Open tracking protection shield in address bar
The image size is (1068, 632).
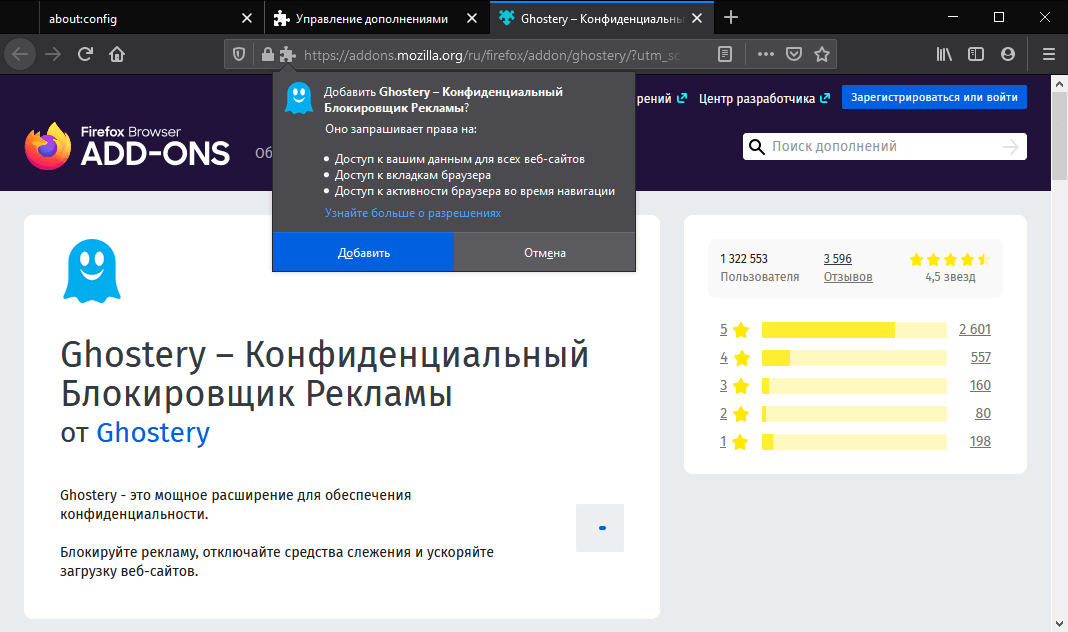239,54
